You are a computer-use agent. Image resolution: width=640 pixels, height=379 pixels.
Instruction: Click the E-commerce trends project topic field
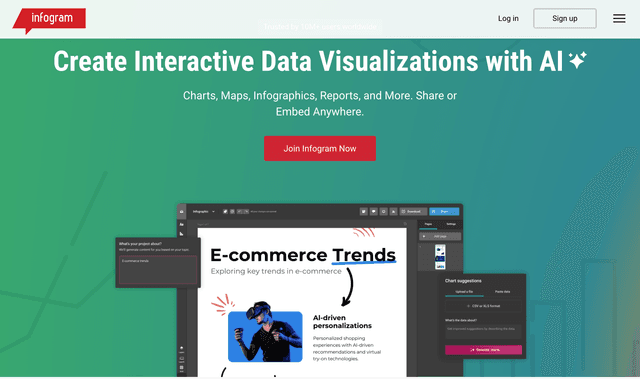(x=158, y=270)
